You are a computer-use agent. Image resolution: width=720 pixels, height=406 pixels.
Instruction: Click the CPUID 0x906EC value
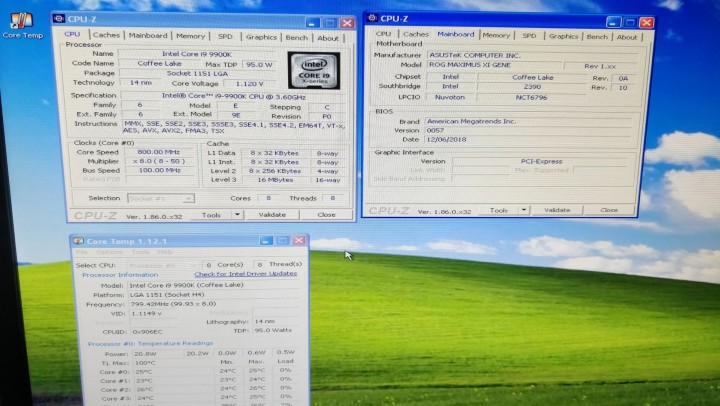tap(147, 331)
